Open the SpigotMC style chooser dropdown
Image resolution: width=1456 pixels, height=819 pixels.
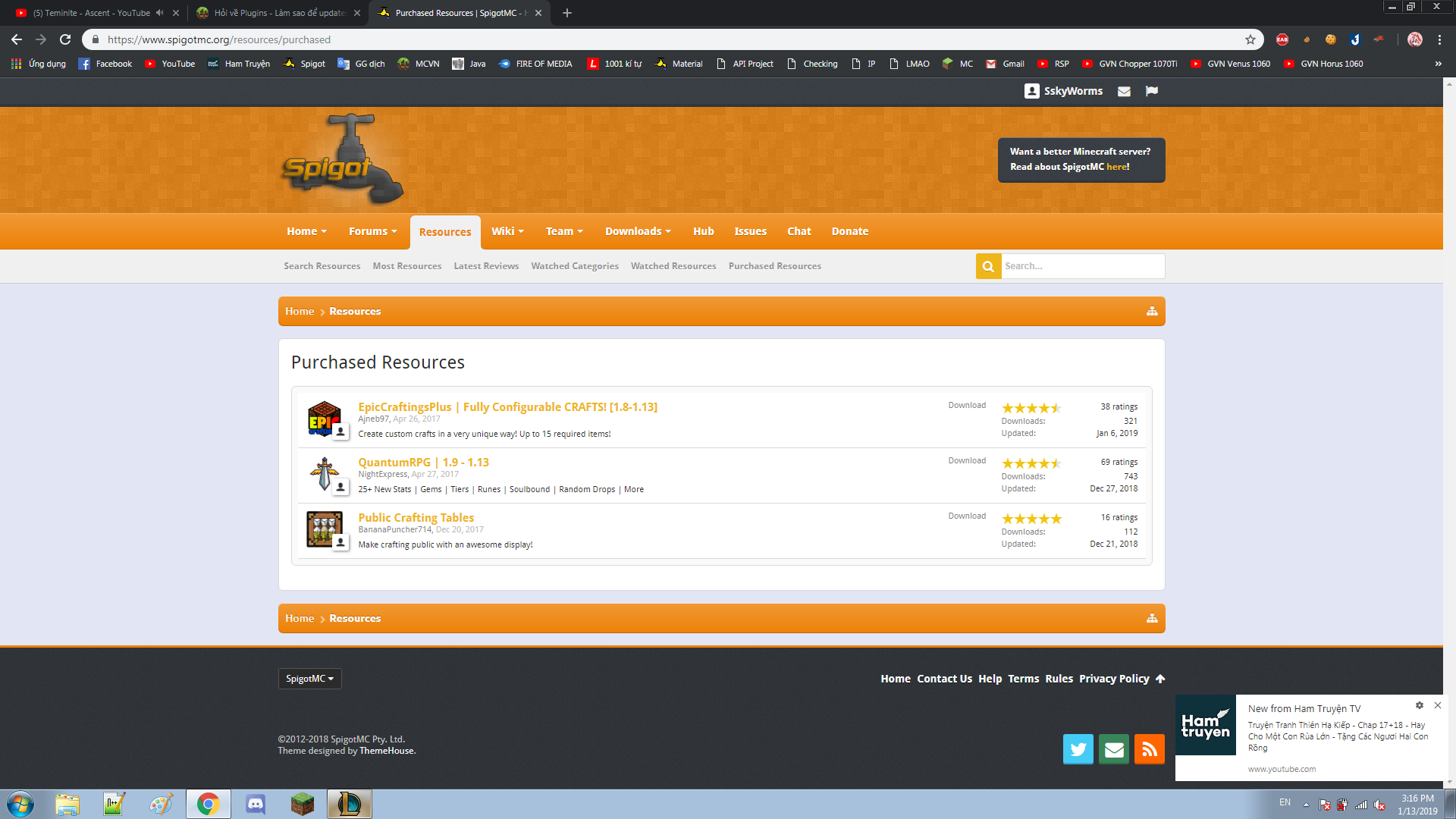(309, 679)
